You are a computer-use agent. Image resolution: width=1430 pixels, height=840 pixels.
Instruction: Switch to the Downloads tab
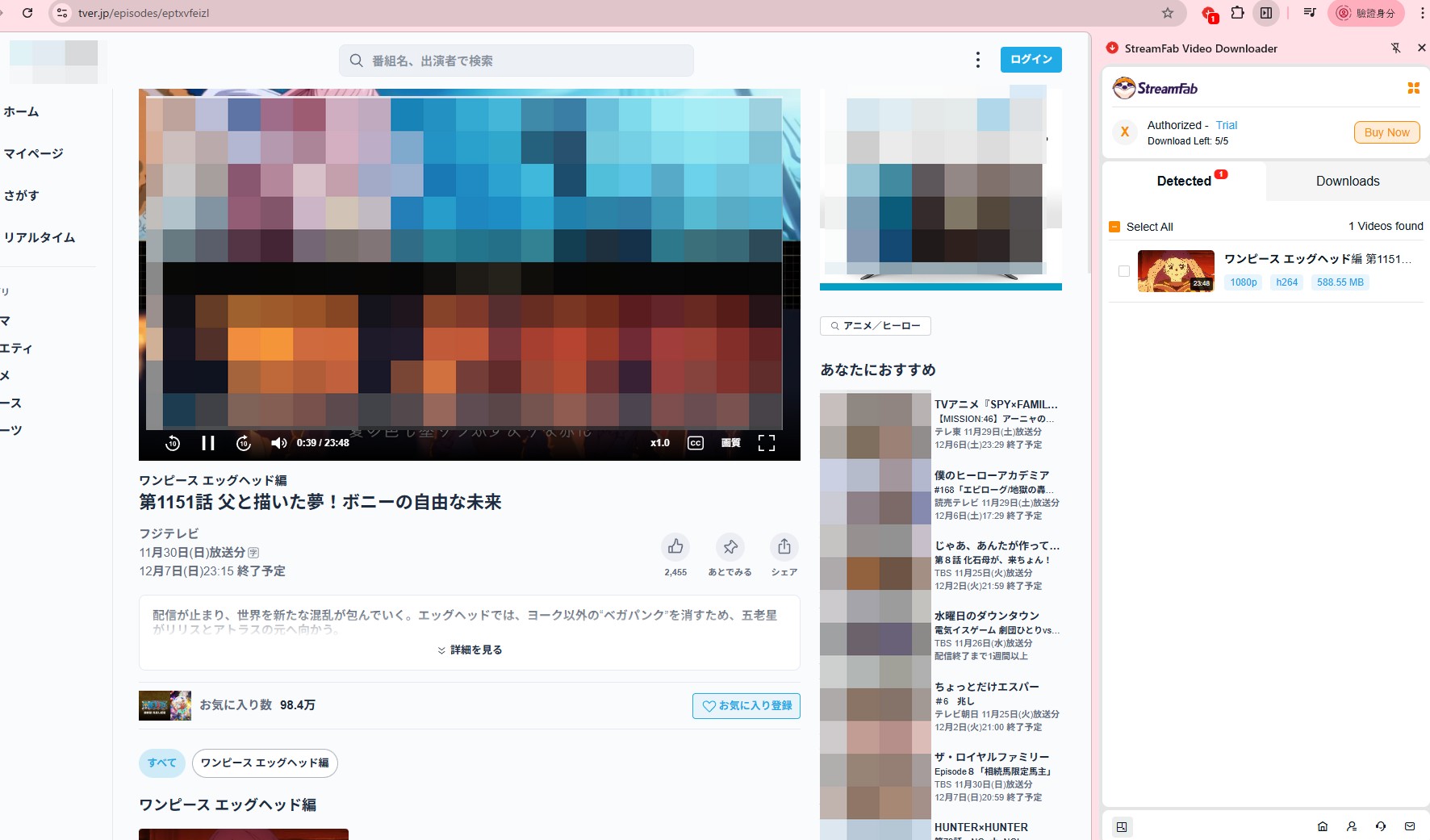[1347, 182]
